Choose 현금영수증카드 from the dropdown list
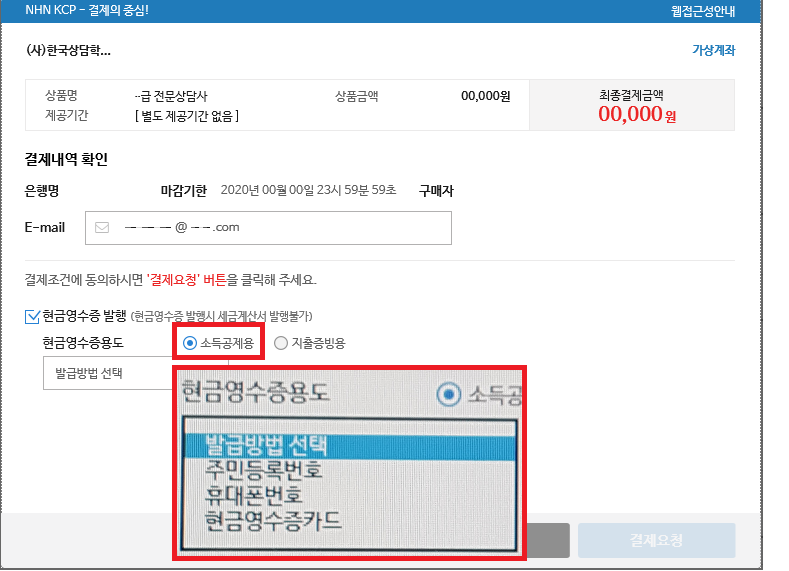Screen dimensions: 789x571 tap(272, 520)
